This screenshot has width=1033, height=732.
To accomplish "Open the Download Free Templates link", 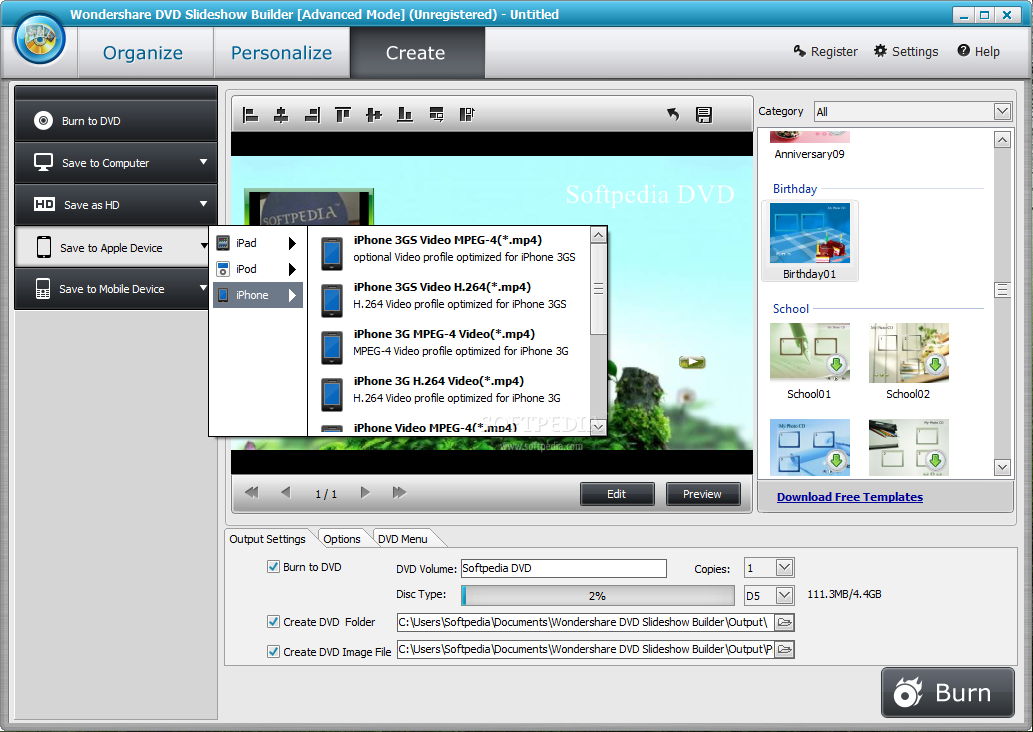I will coord(850,497).
